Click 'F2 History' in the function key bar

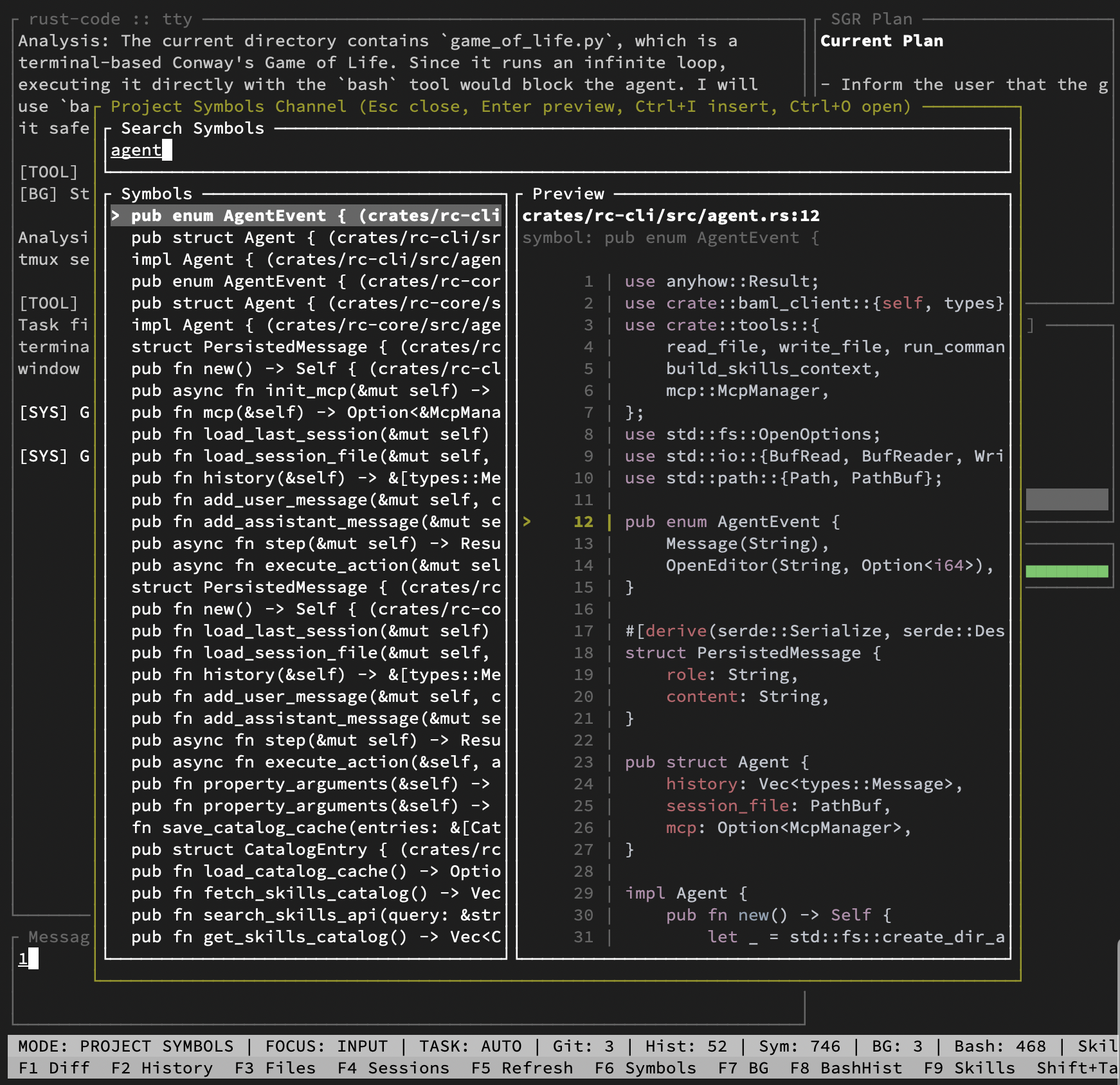162,1068
